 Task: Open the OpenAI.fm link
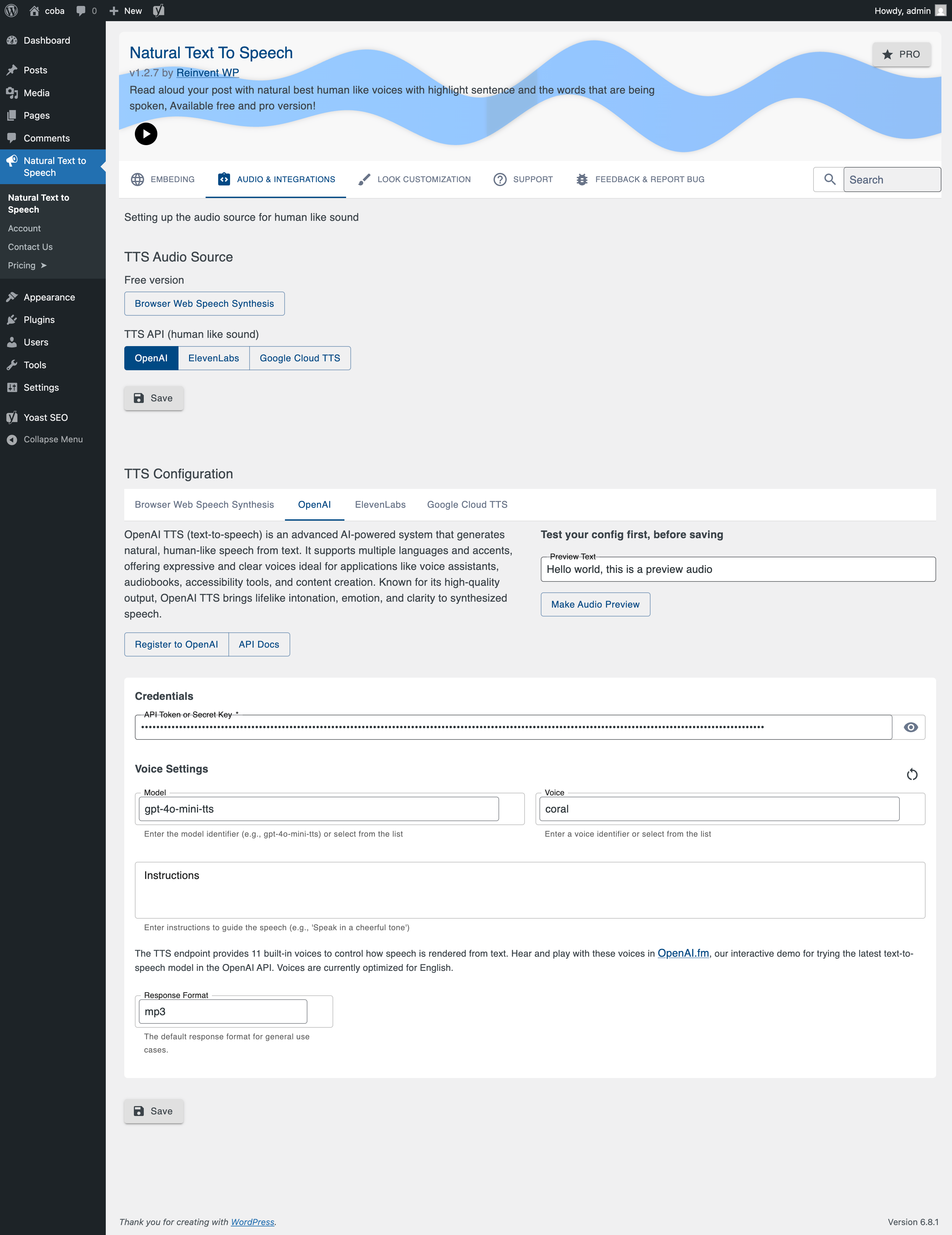(x=683, y=953)
